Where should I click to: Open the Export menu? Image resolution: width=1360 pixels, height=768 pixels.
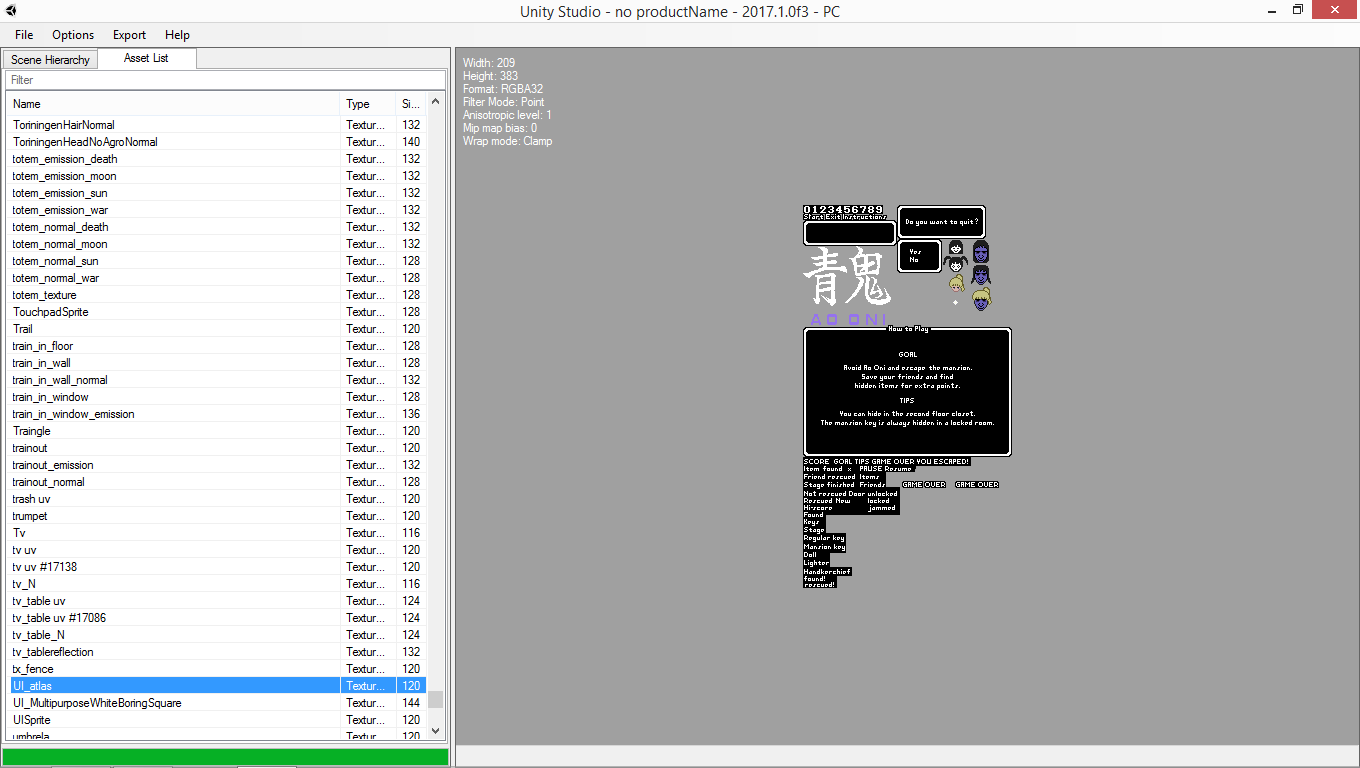tap(129, 34)
